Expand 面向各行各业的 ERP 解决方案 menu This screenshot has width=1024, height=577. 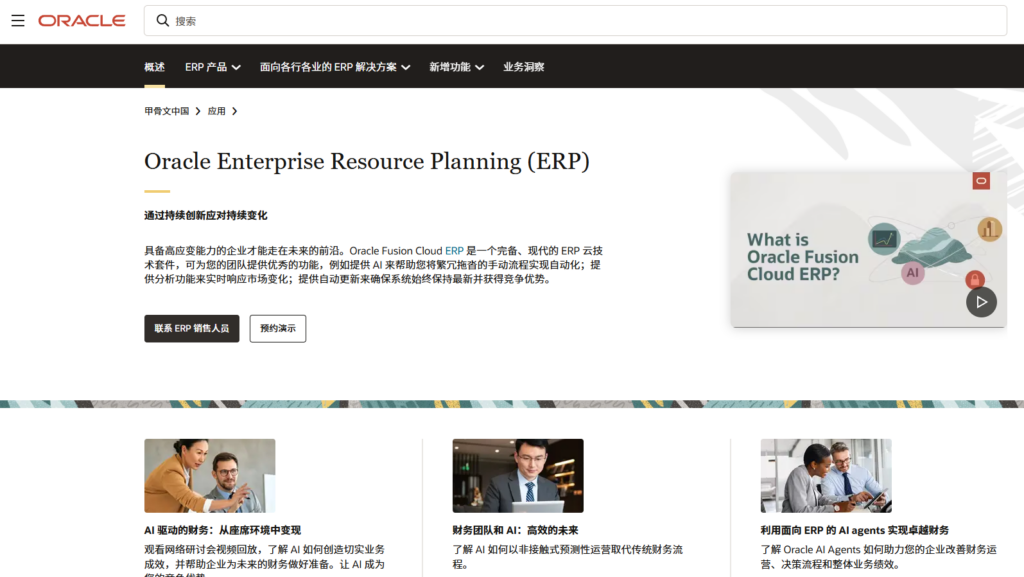pos(335,67)
